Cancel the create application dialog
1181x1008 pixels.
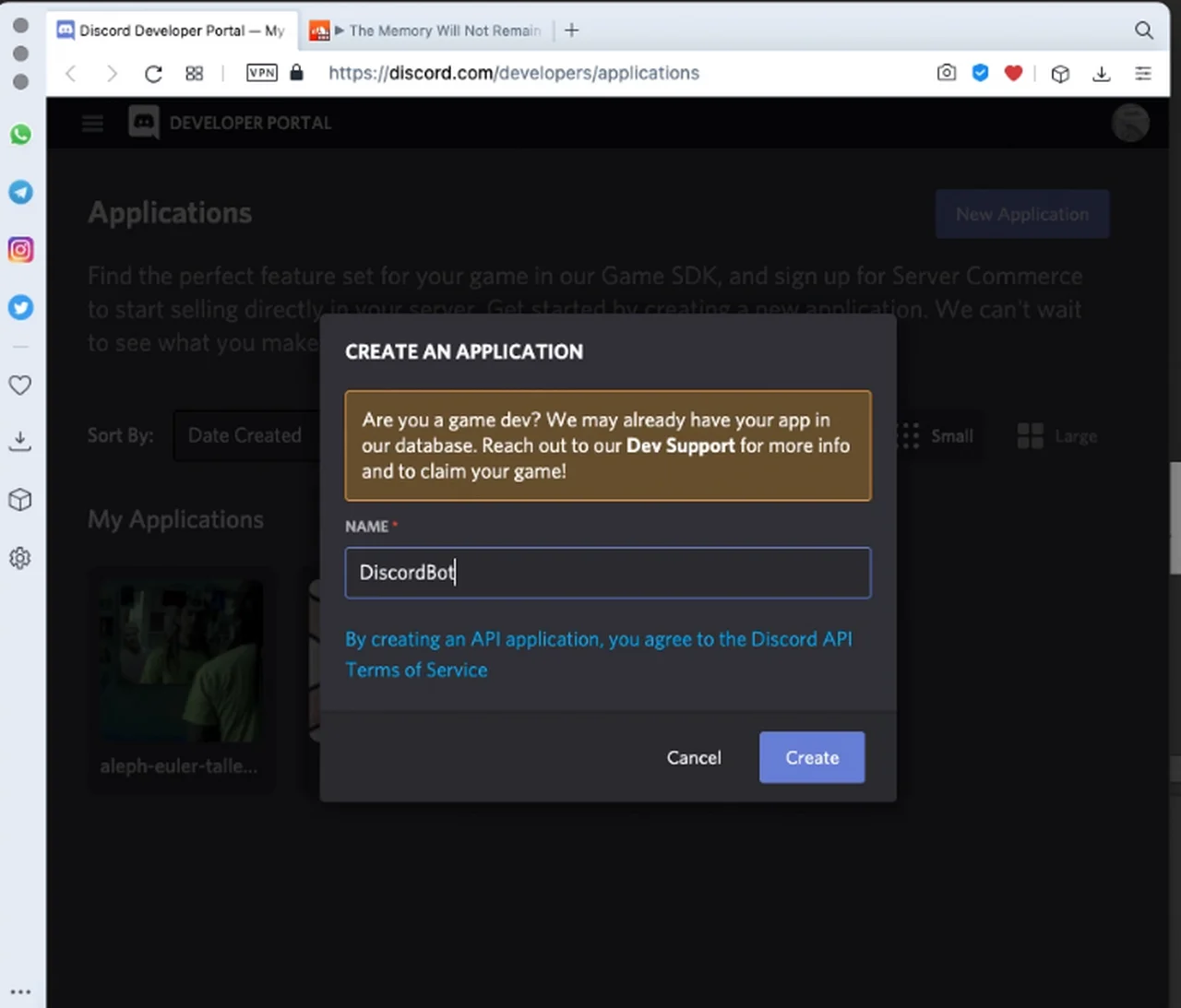coord(694,757)
